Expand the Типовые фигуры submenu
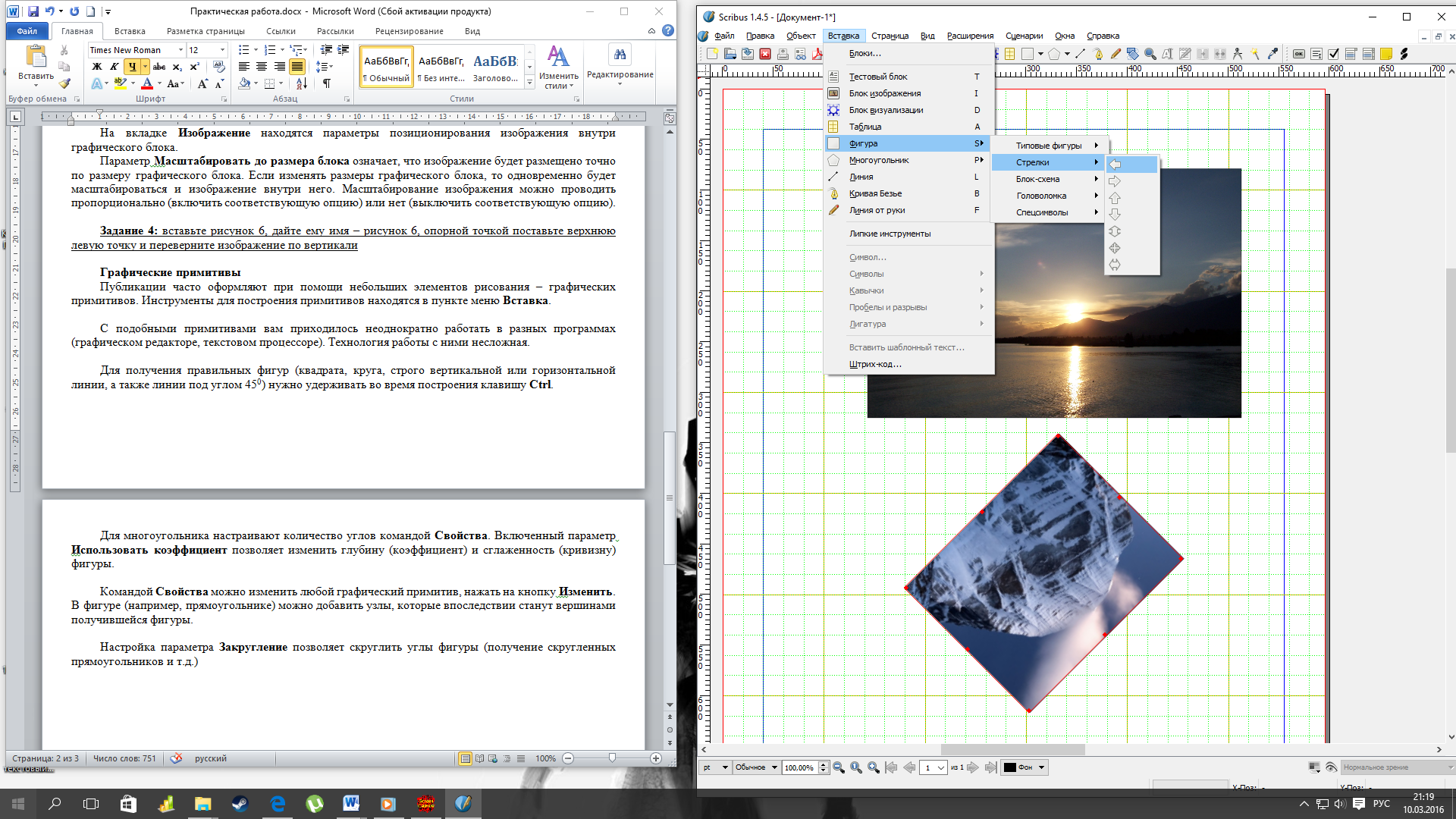Screen dimensions: 1456x819 point(1049,145)
